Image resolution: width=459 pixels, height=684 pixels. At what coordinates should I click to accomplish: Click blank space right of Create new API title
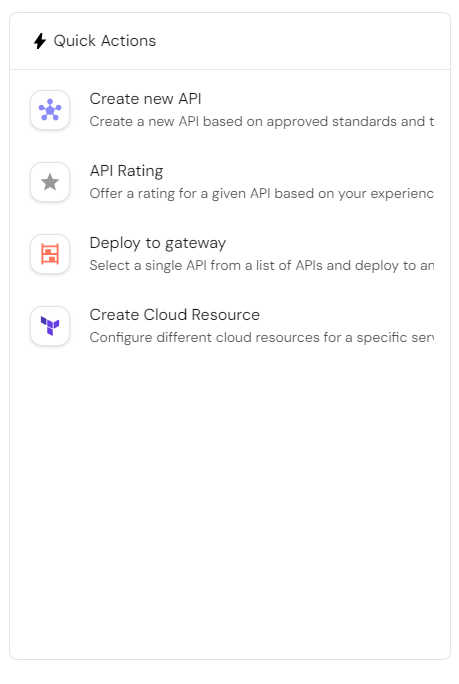click(319, 99)
